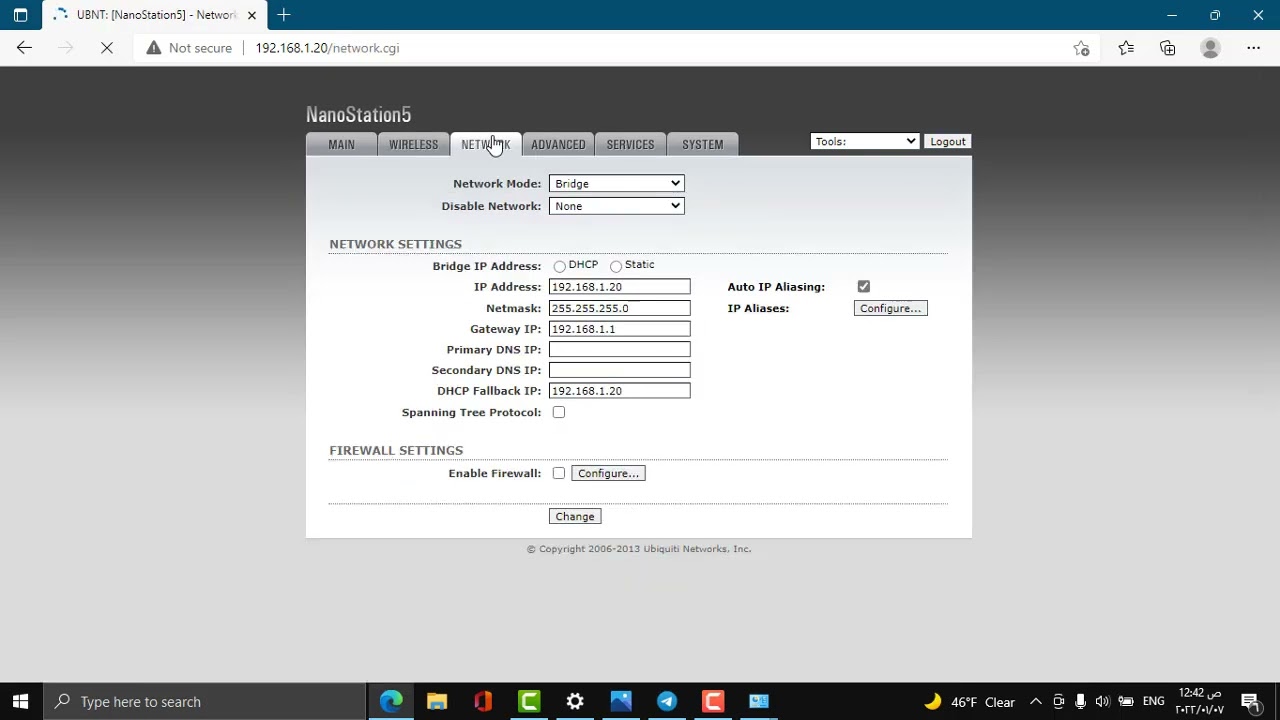The width and height of the screenshot is (1280, 720).
Task: Configure IP Aliases
Action: tap(890, 308)
